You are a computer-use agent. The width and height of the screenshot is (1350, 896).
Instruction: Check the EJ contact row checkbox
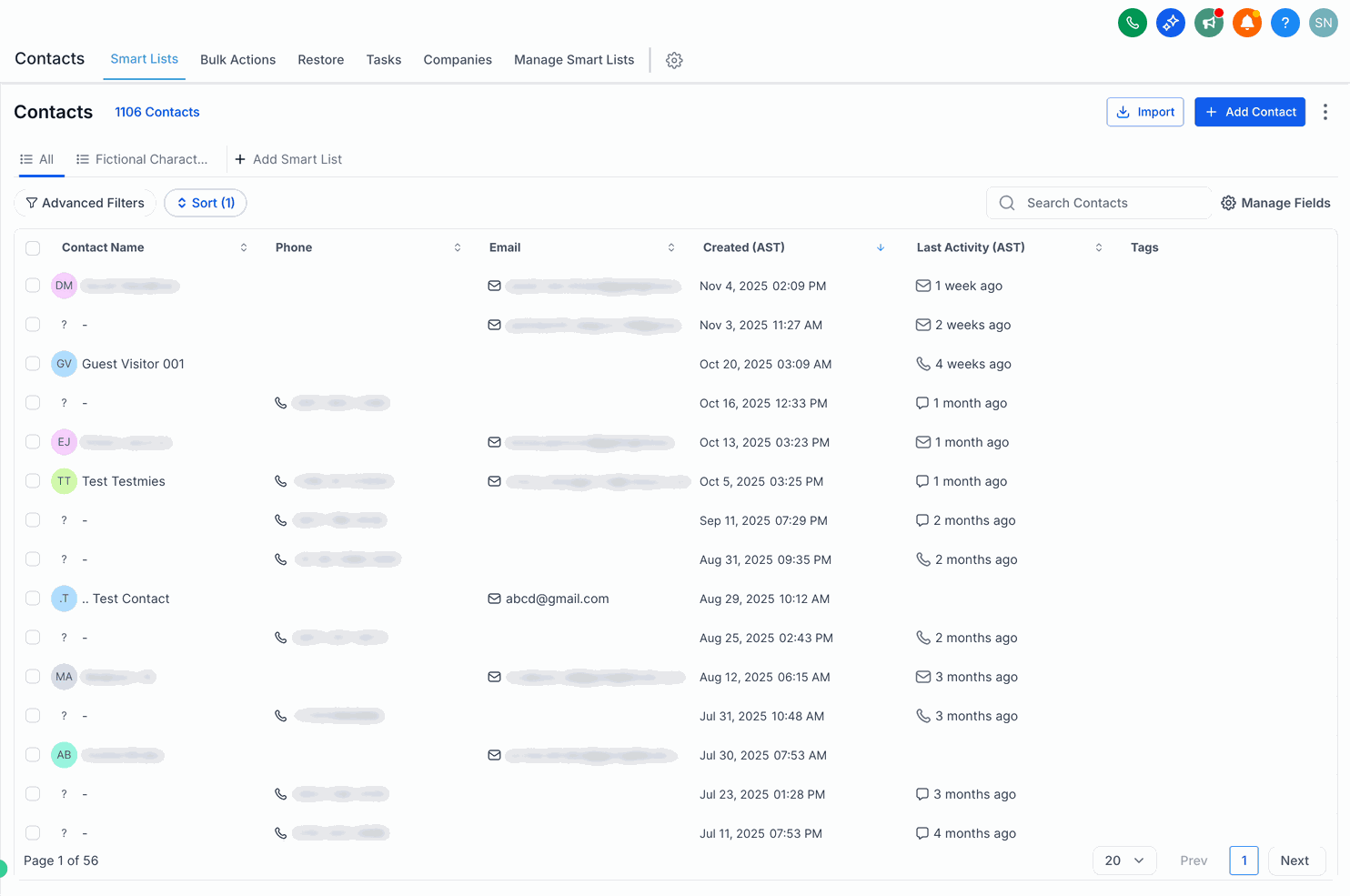point(33,442)
